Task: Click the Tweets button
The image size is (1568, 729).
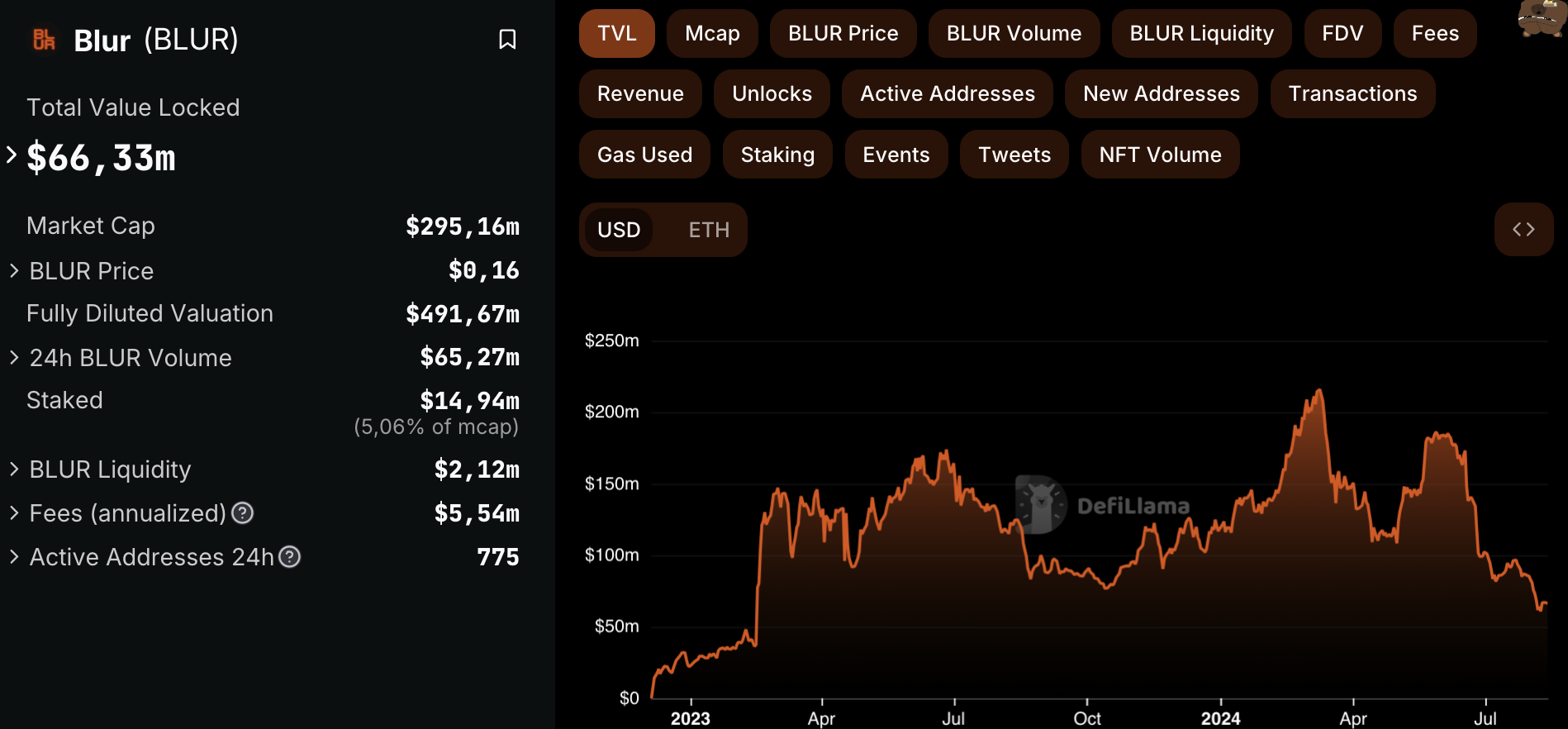Action: [1014, 155]
